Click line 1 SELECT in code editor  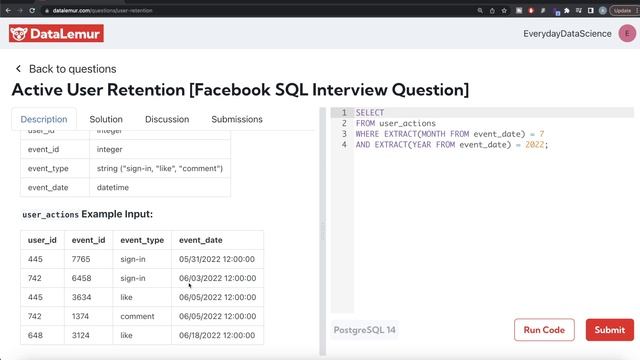[x=370, y=113]
